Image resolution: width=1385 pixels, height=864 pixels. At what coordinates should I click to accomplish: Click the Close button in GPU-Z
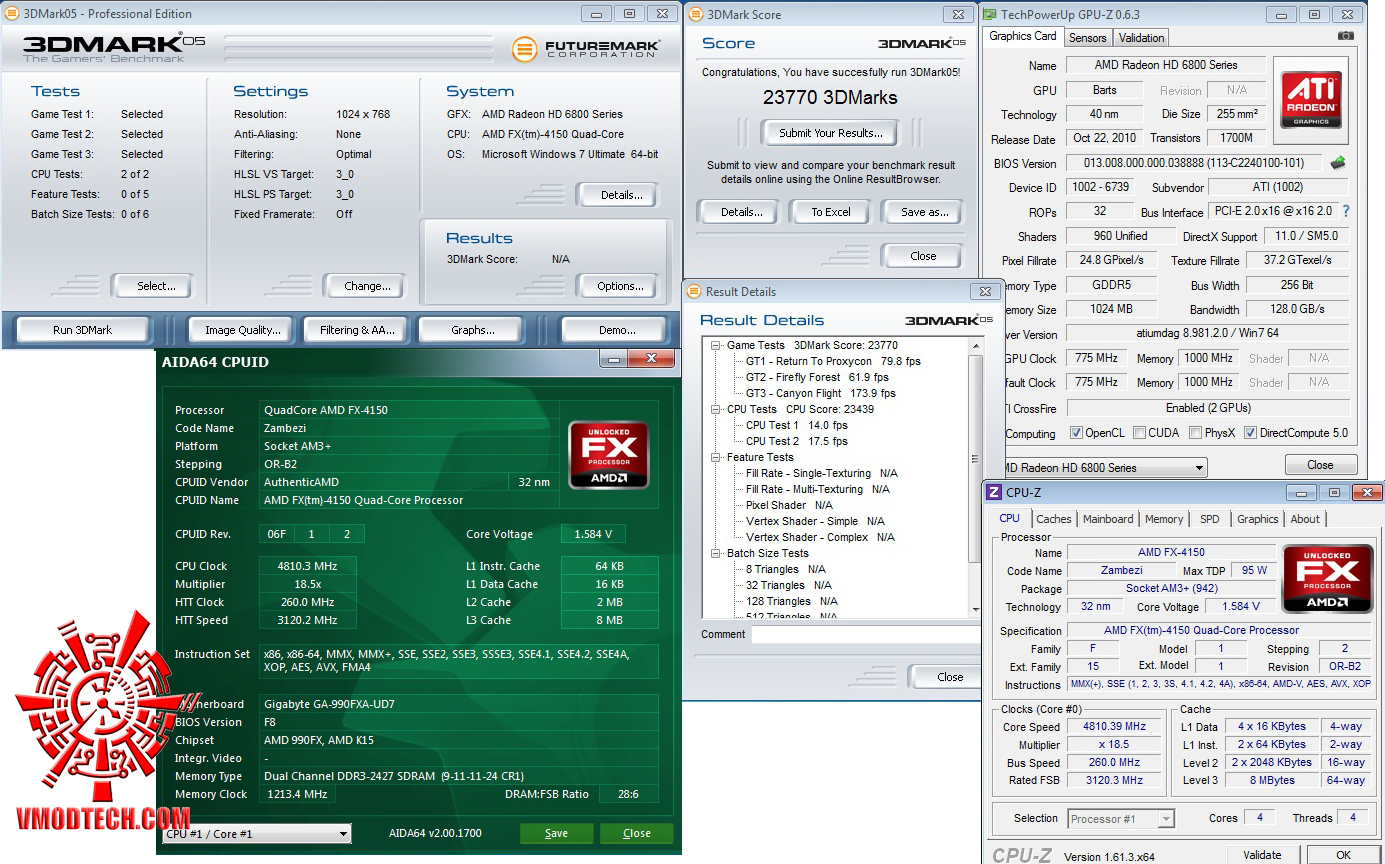(1320, 465)
